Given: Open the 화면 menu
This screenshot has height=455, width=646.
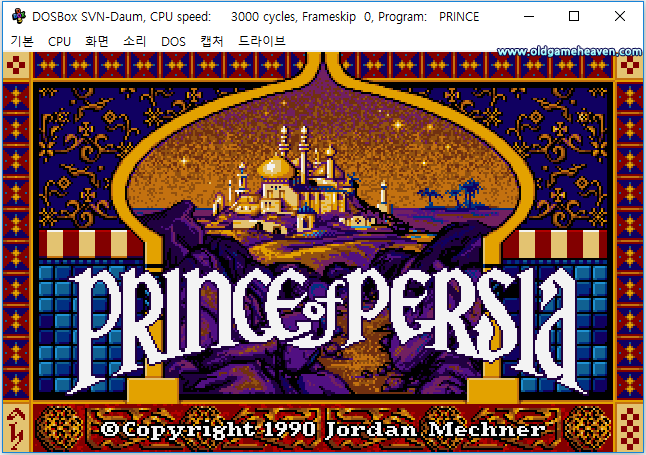Looking at the screenshot, I should 97,41.
